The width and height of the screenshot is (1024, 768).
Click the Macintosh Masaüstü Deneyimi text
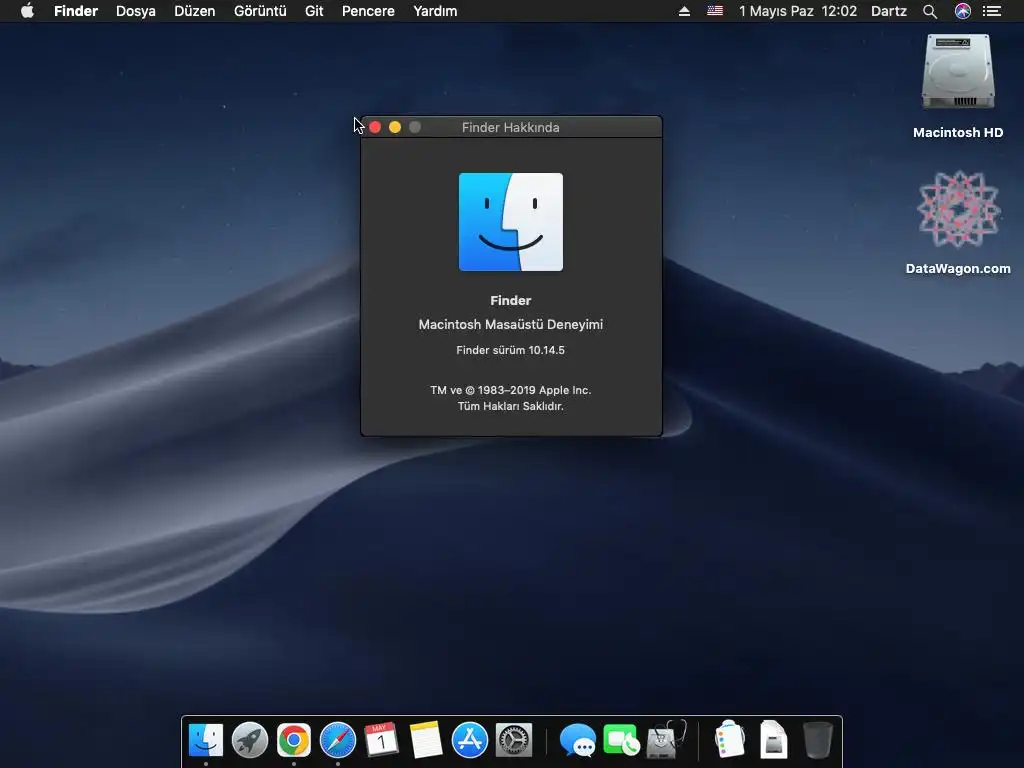[511, 325]
